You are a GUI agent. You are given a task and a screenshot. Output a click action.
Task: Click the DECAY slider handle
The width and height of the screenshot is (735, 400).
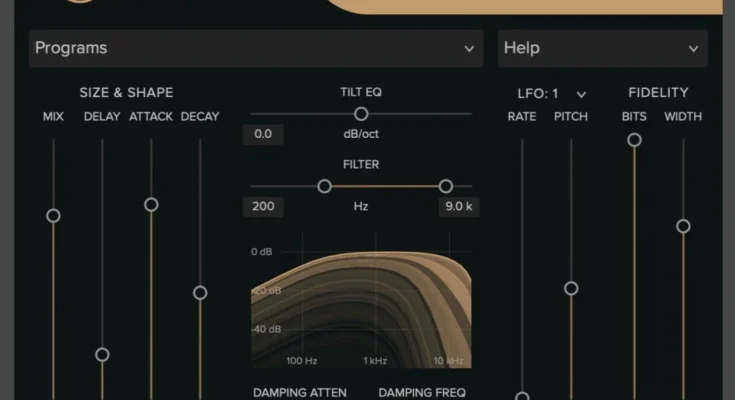coord(200,293)
